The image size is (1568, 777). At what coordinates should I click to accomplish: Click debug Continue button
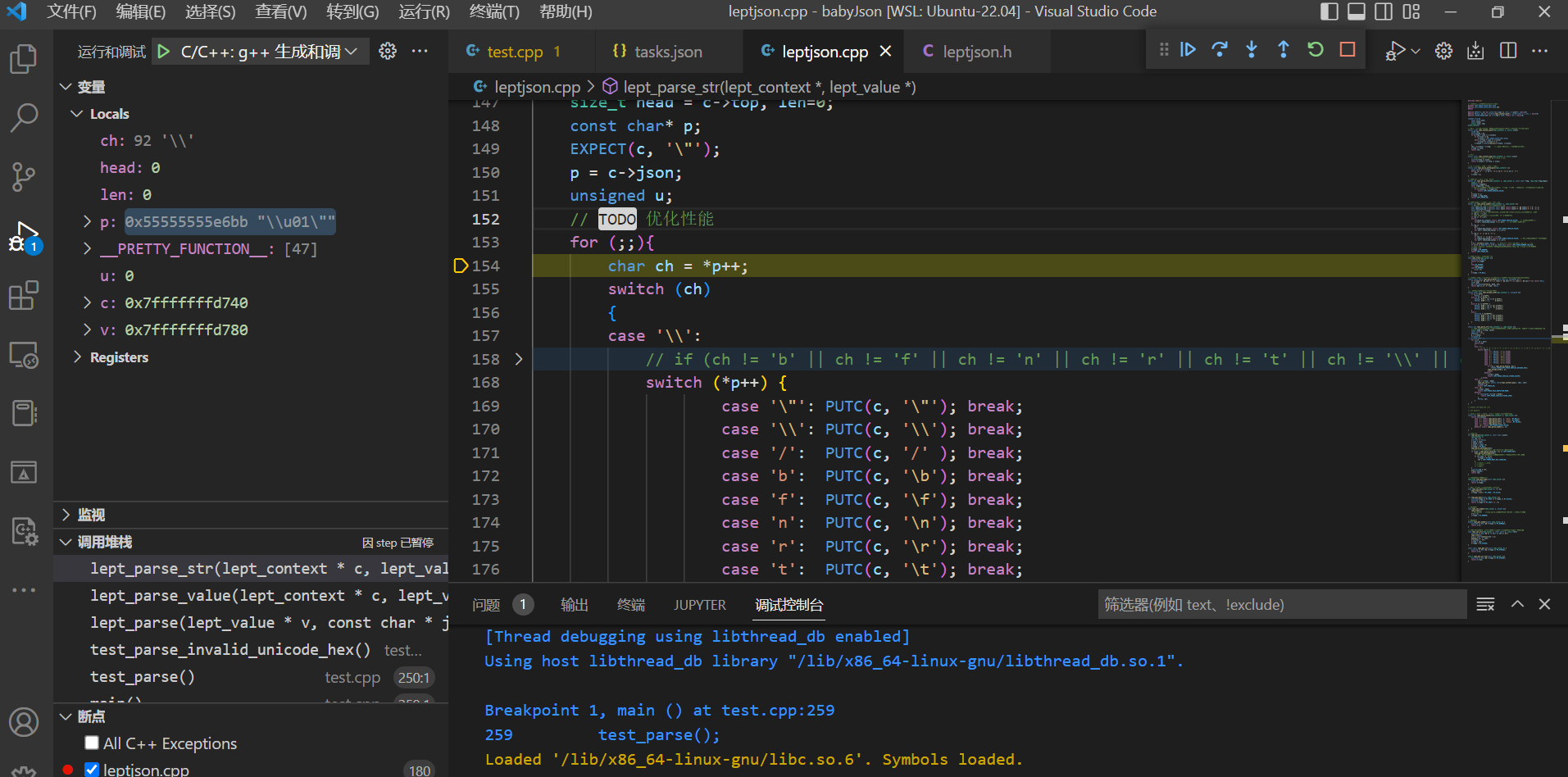click(x=1188, y=50)
